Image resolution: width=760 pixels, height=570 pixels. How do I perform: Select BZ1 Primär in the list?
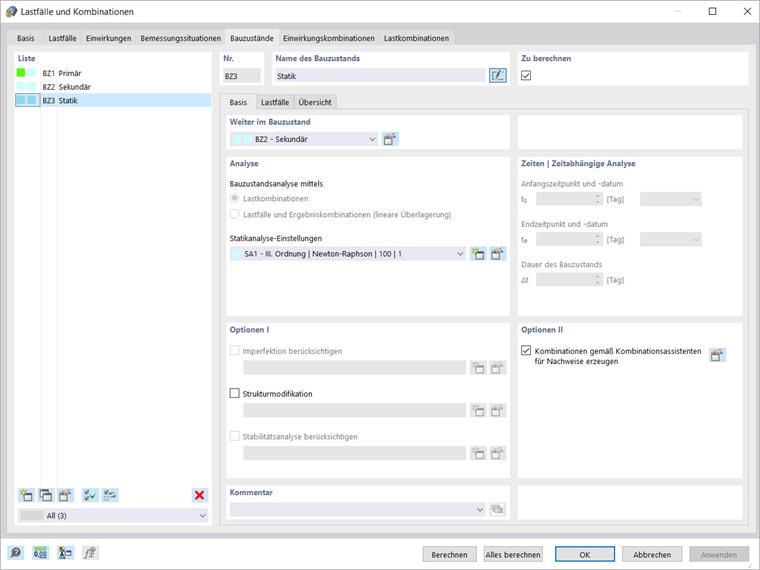pos(113,73)
